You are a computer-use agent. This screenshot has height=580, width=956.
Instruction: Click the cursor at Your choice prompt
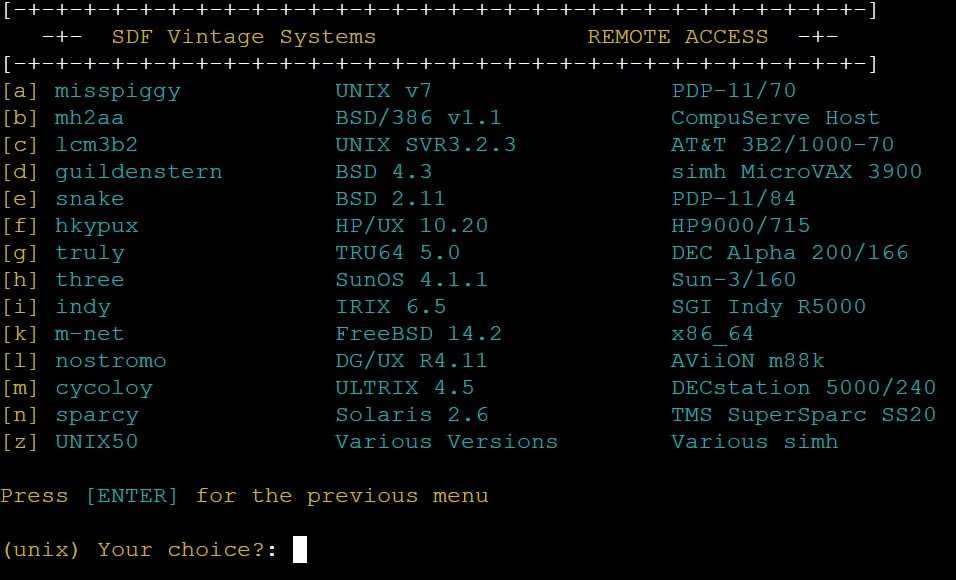click(x=300, y=550)
